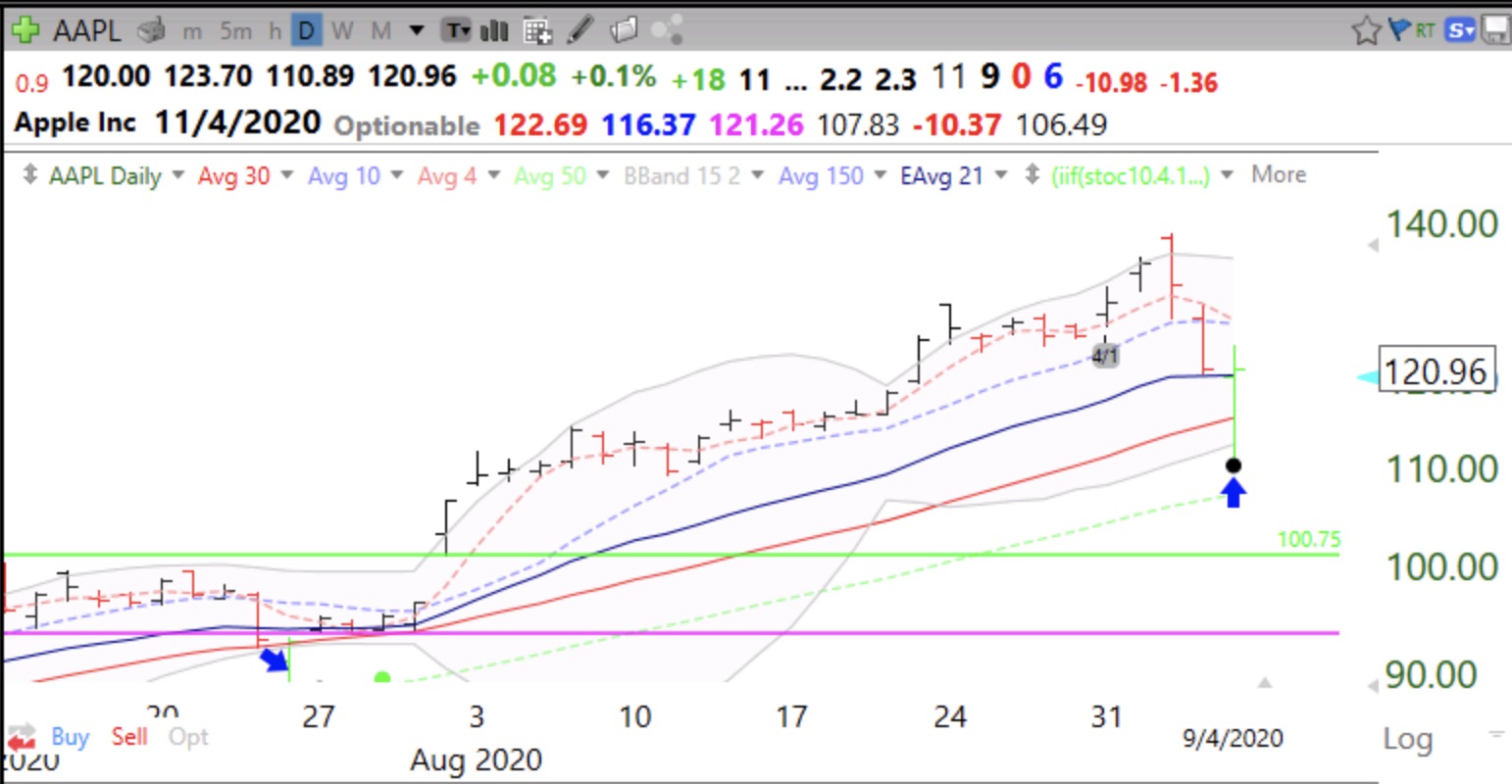The height and width of the screenshot is (784, 1512).
Task: Select the Daily 'D' timeframe
Action: pos(307,31)
